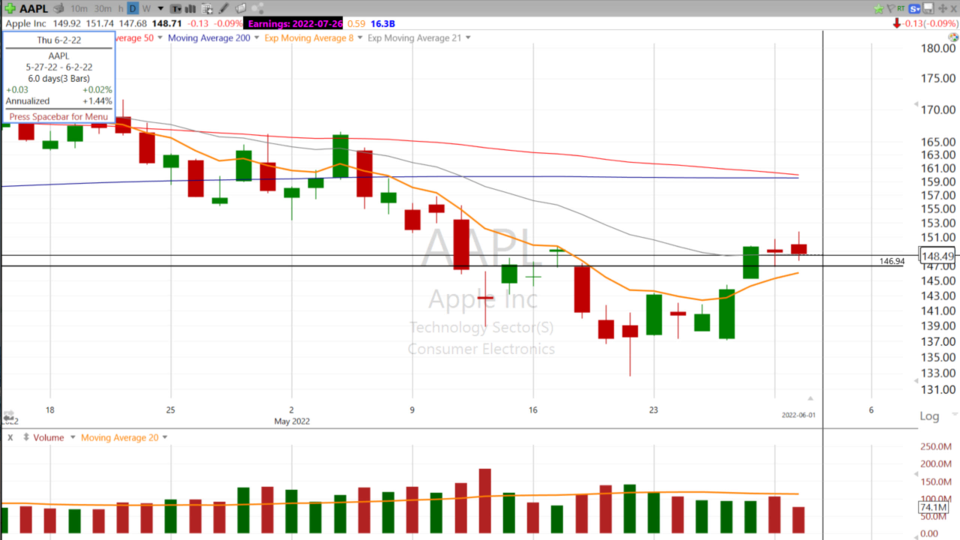Screen dimensions: 960x540
Task: Click the blue S symbol-link icon
Action: (914, 8)
